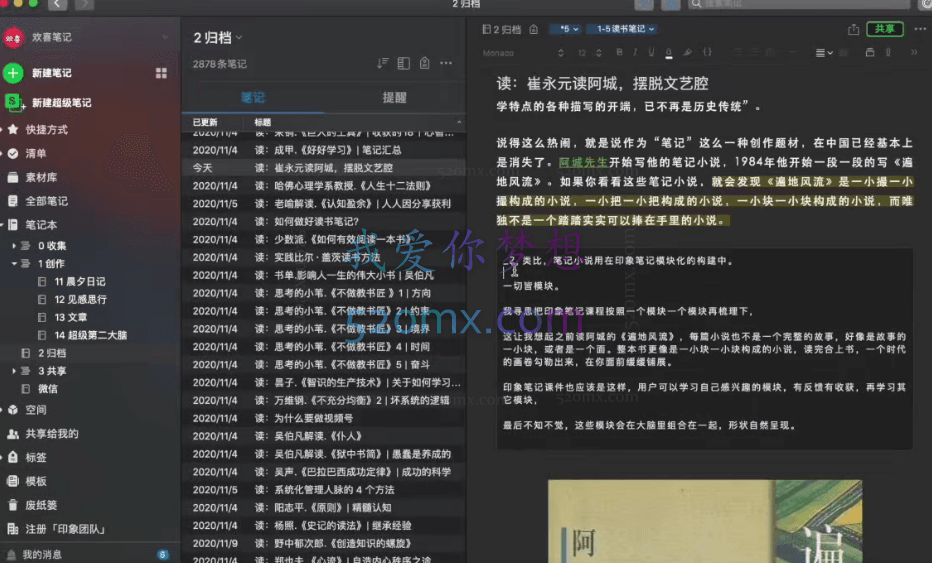This screenshot has width=932, height=563.
Task: Open 模板 in the sidebar
Action: point(27,481)
